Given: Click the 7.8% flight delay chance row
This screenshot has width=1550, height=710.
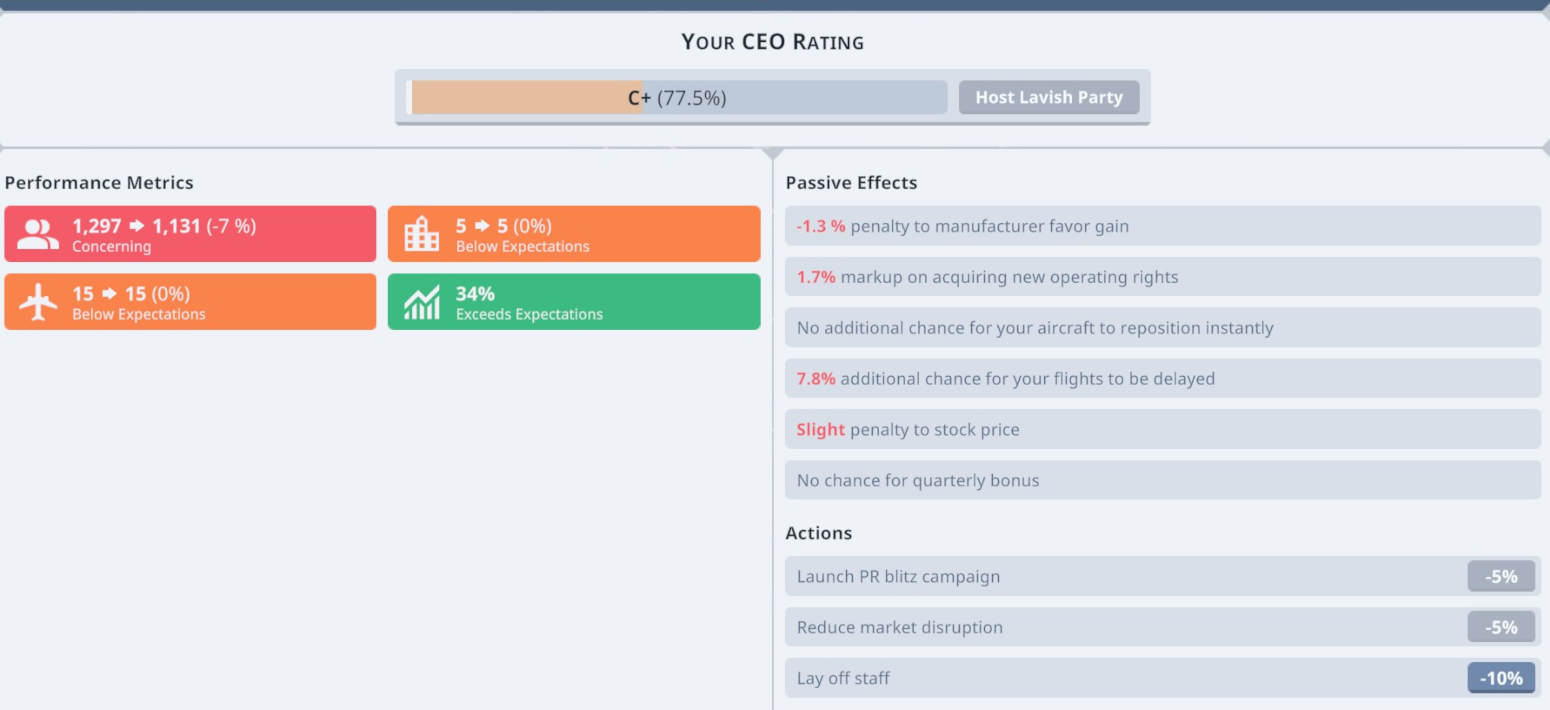Looking at the screenshot, I should click(1163, 379).
